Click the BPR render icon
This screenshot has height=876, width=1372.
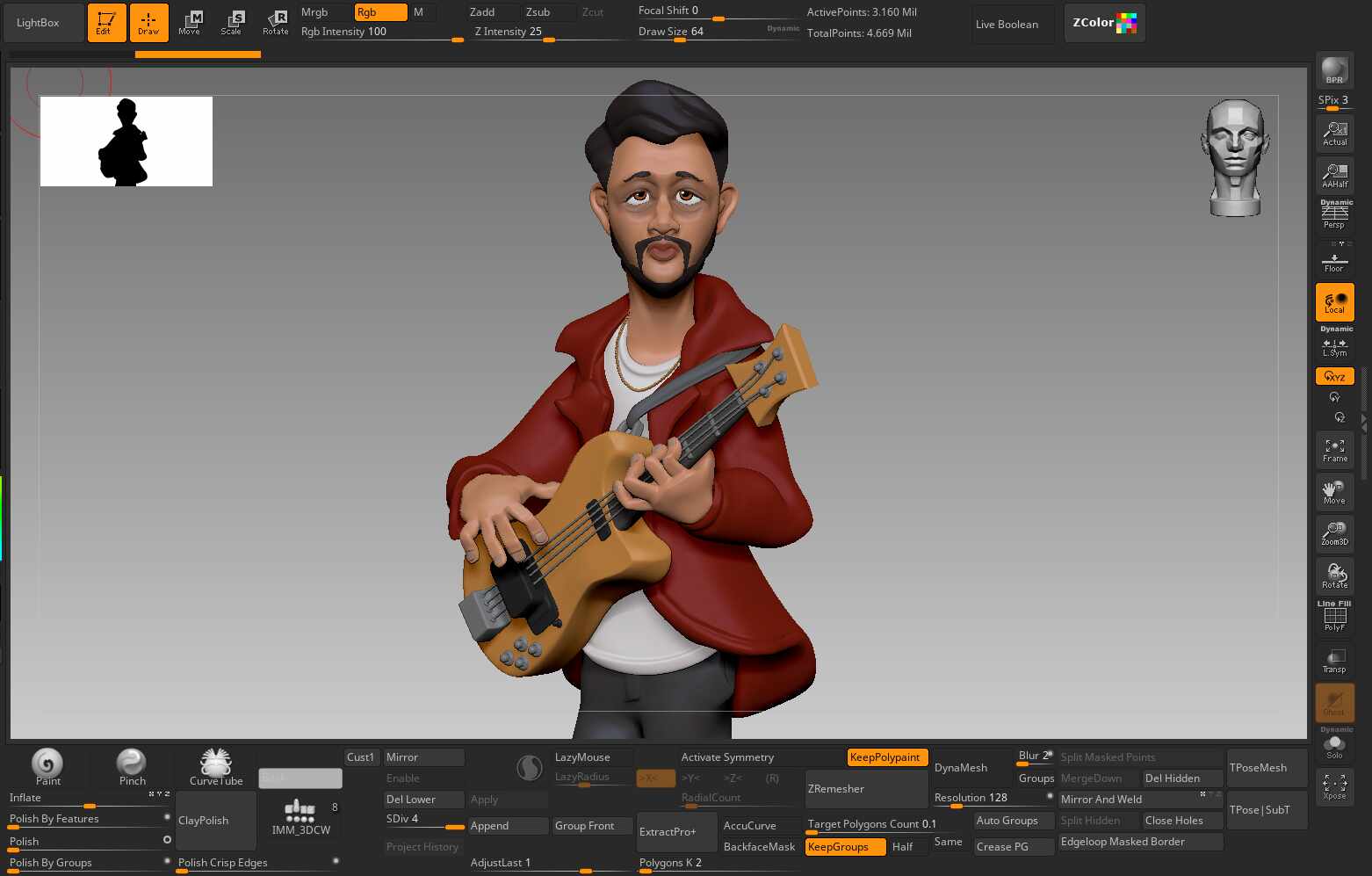click(x=1334, y=69)
